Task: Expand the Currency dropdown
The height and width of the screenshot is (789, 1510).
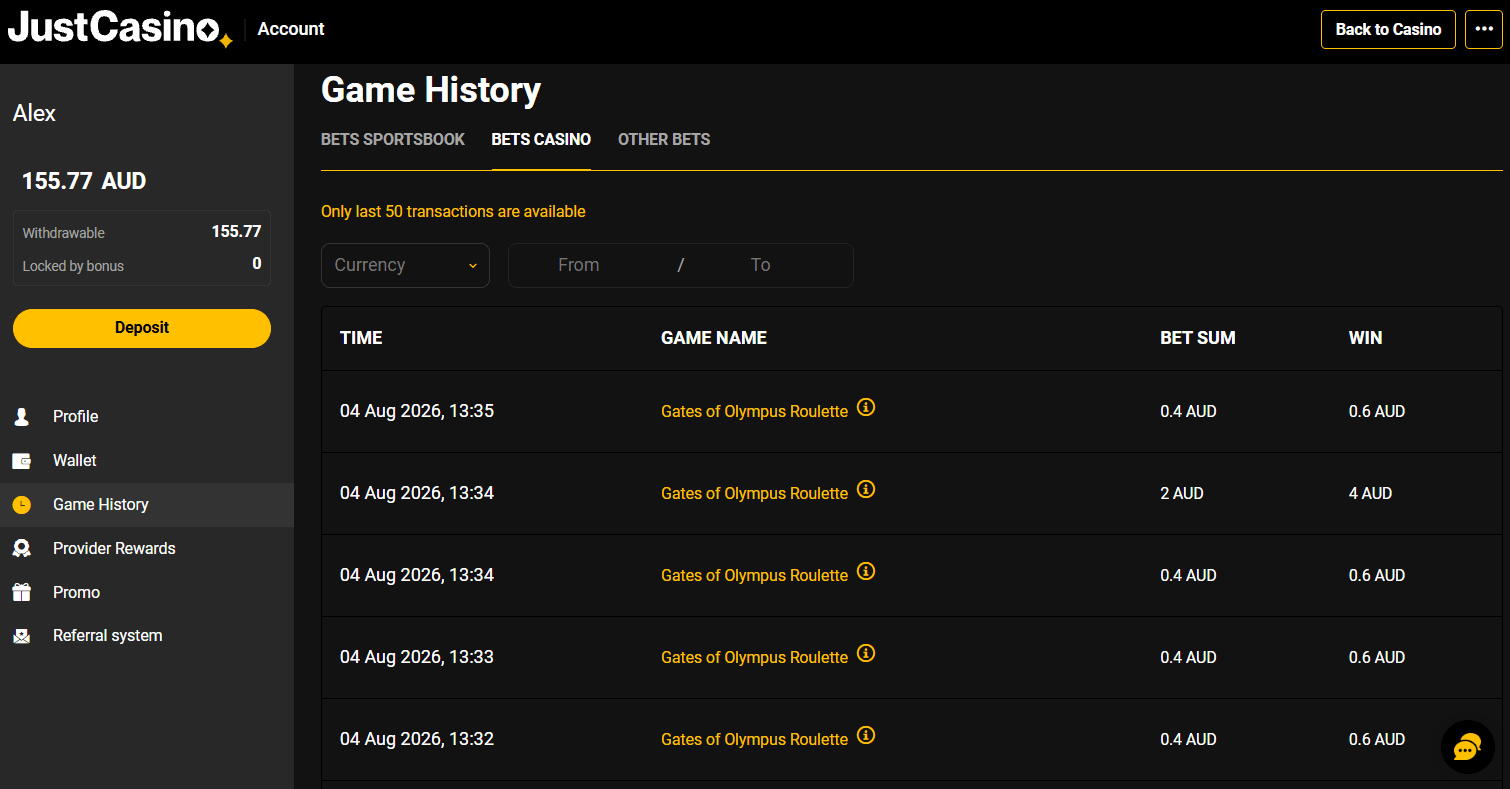Action: [x=405, y=265]
